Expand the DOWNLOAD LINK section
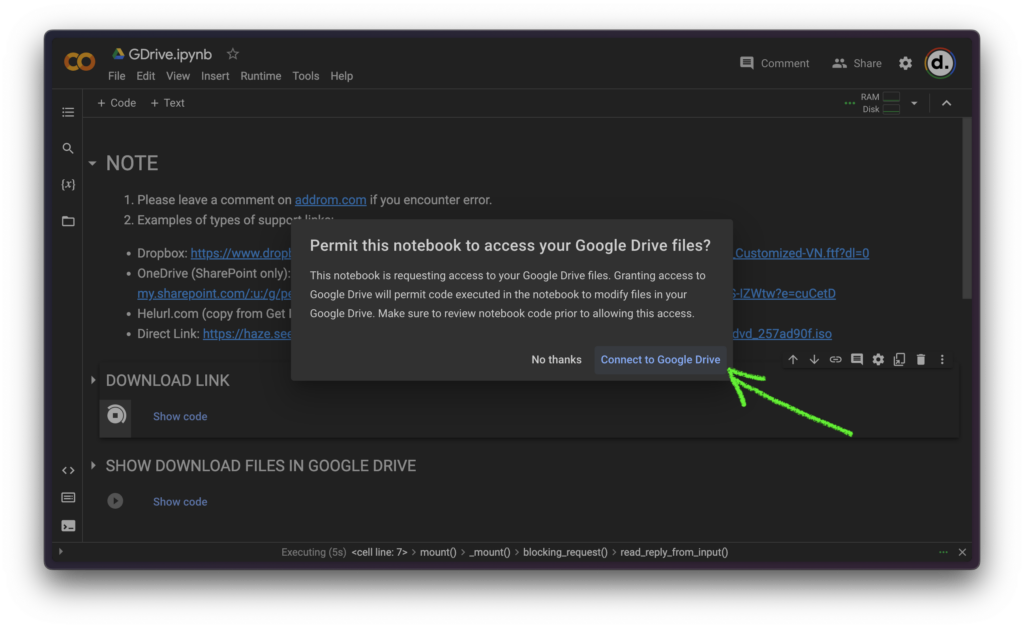 tap(93, 380)
